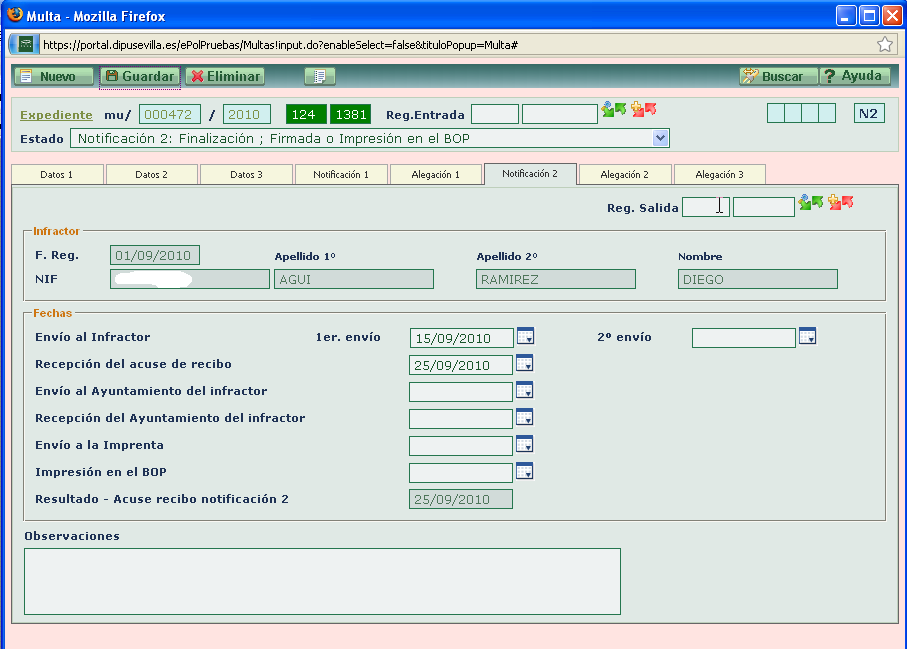This screenshot has width=907, height=649.
Task: Click the bookmark star in the address bar
Action: [884, 43]
